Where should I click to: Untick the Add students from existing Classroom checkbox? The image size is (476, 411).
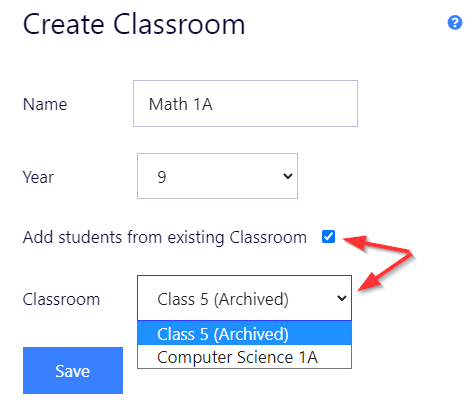click(x=328, y=237)
